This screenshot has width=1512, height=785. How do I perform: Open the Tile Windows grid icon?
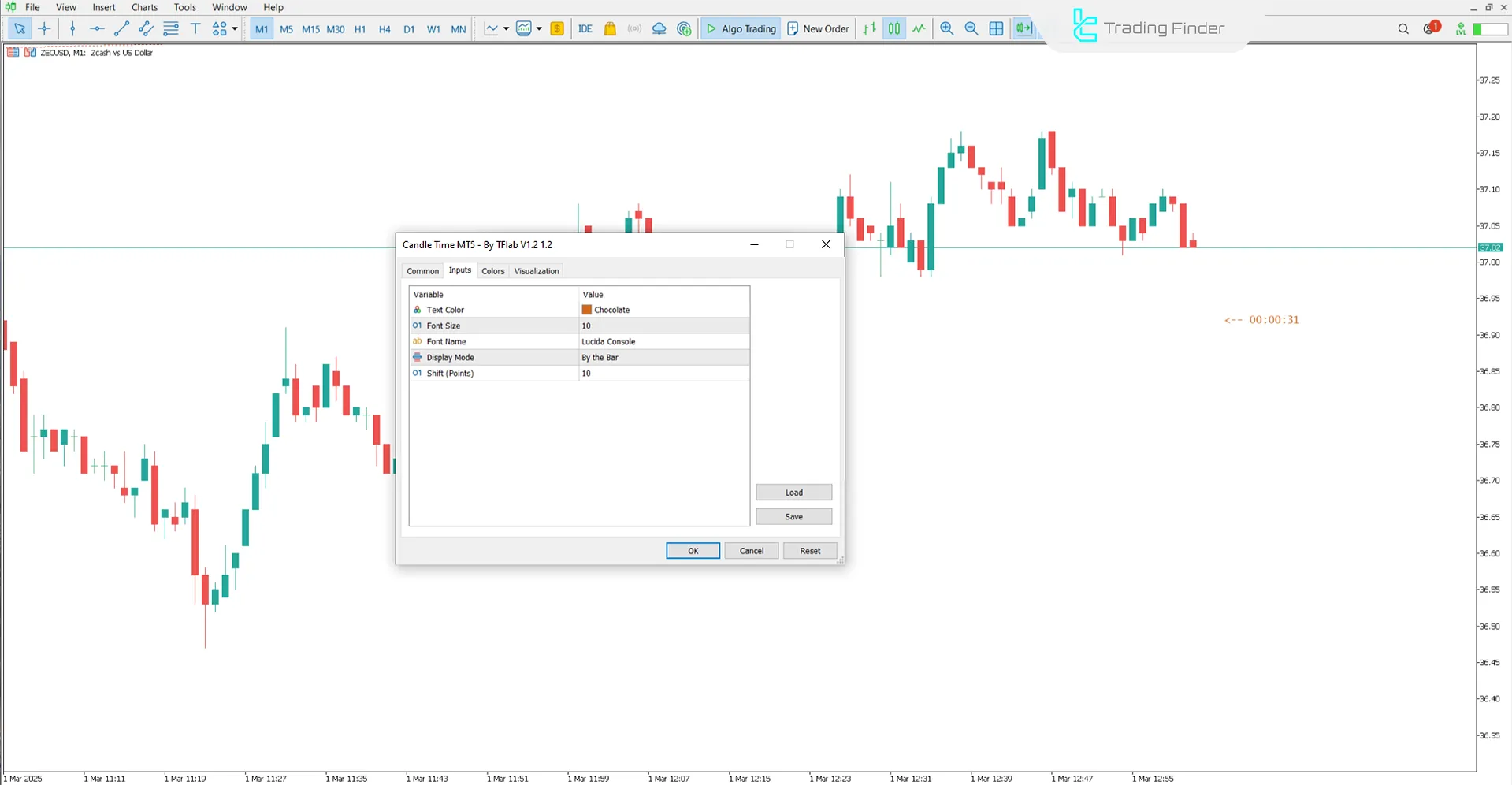coord(996,28)
